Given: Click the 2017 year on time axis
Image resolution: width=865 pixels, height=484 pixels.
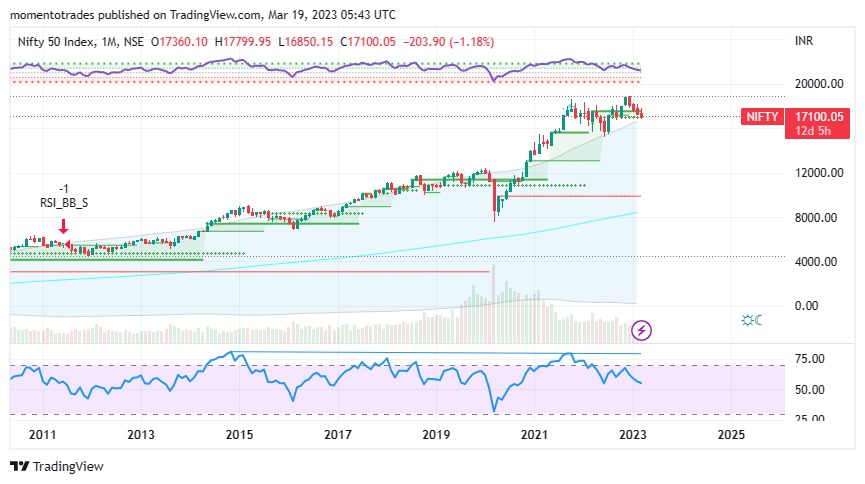Looking at the screenshot, I should 338,435.
